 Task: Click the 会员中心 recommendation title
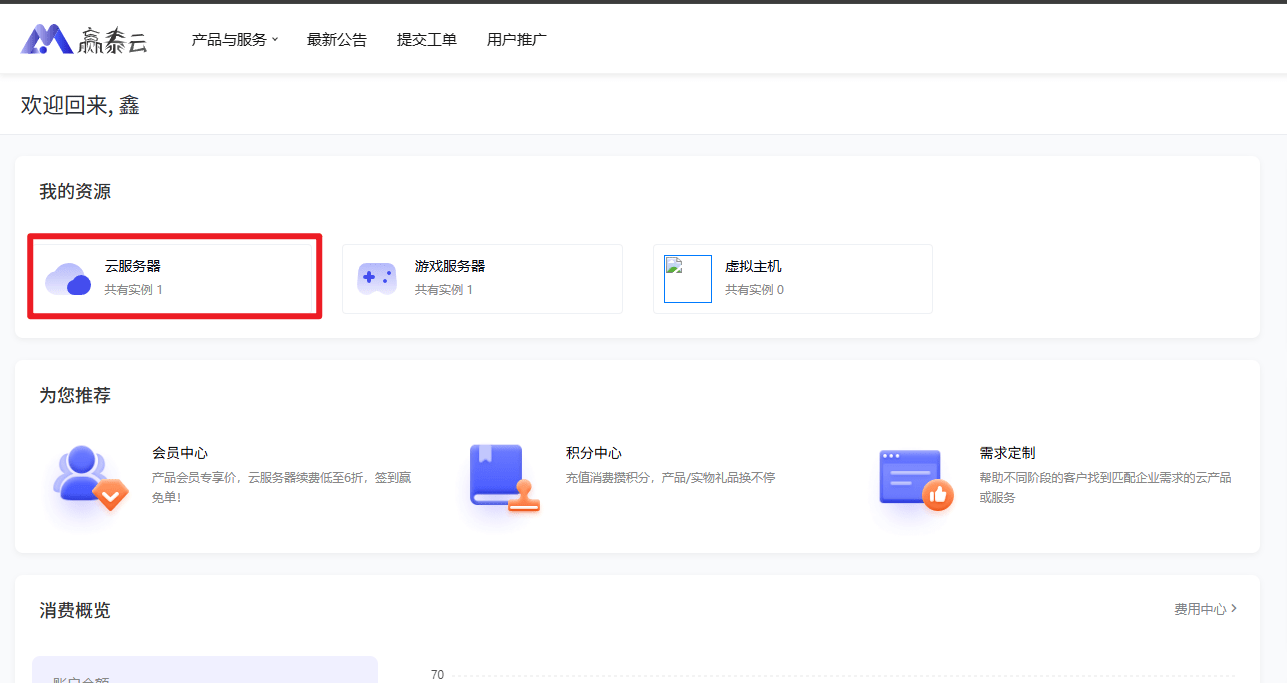pyautogui.click(x=180, y=453)
